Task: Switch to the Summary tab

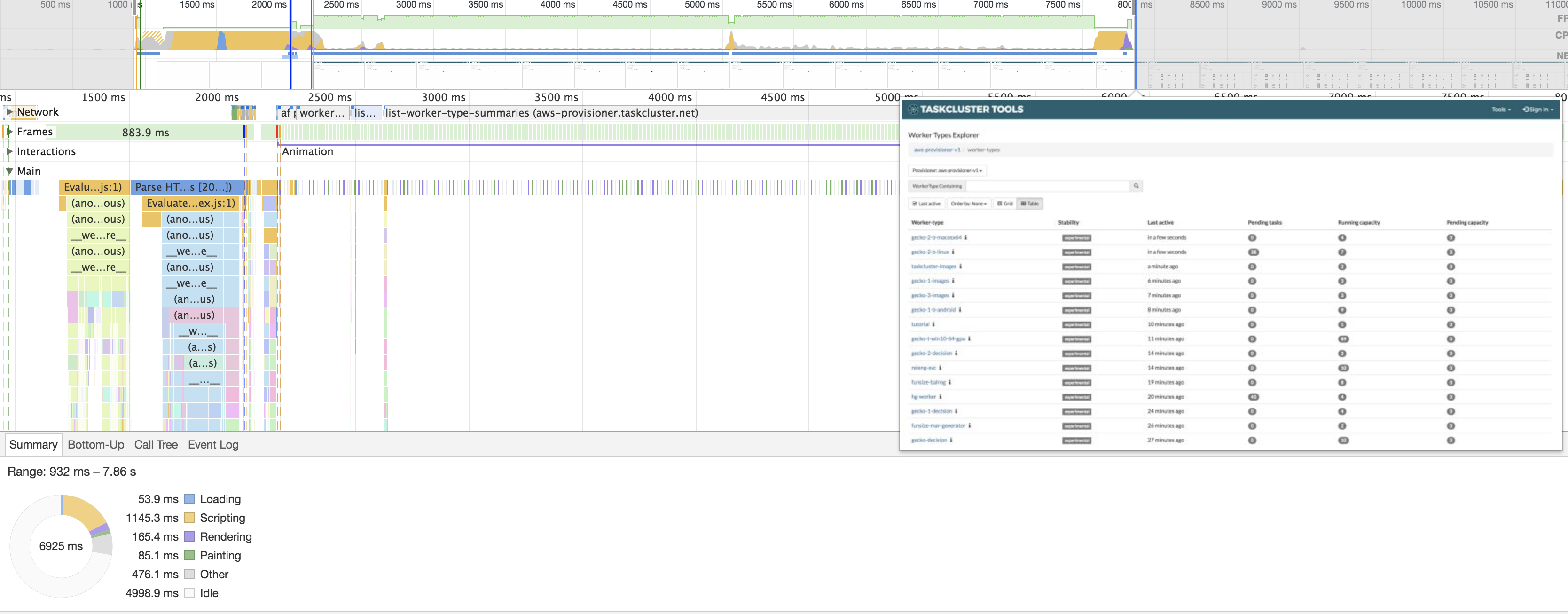Action: [x=33, y=445]
